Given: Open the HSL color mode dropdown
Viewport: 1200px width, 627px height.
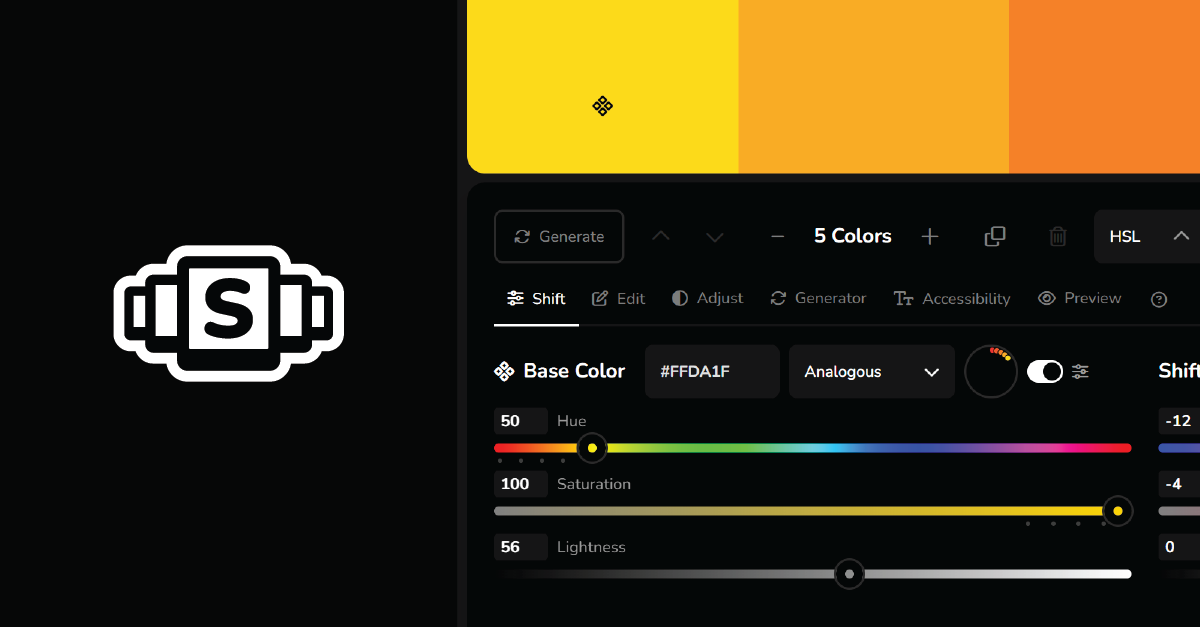Looking at the screenshot, I should [x=1147, y=236].
